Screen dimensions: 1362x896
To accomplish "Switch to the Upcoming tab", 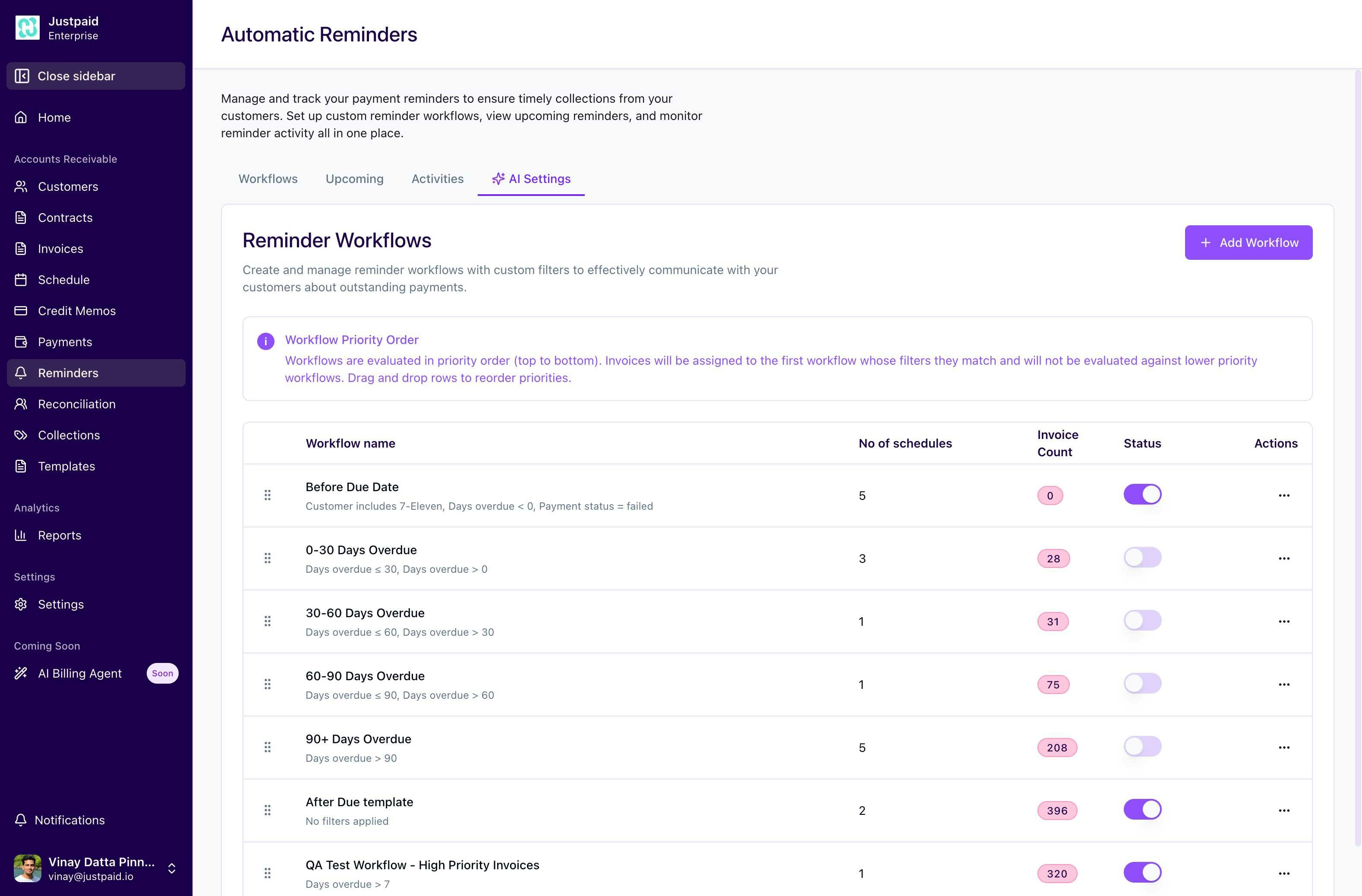I will pos(354,179).
